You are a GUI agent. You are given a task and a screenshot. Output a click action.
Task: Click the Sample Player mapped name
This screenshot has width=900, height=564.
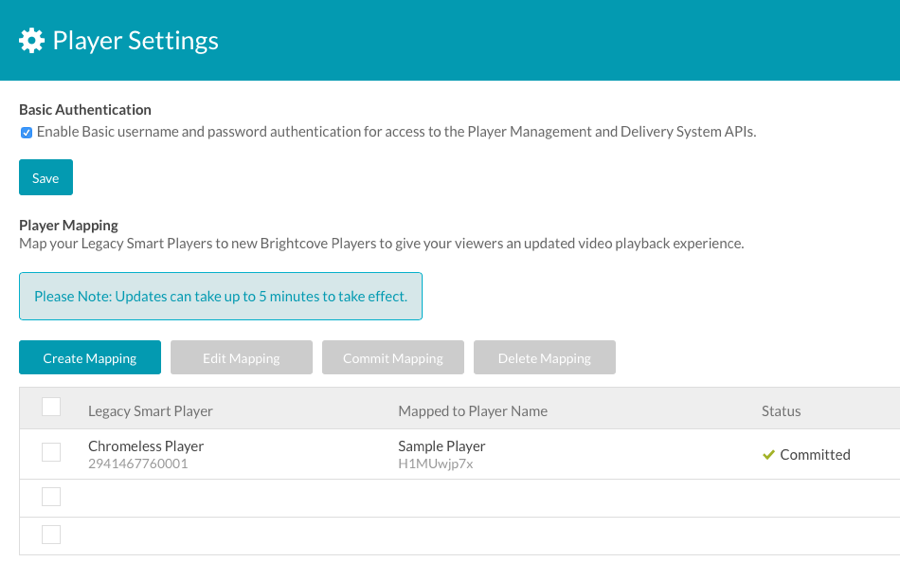click(x=442, y=446)
